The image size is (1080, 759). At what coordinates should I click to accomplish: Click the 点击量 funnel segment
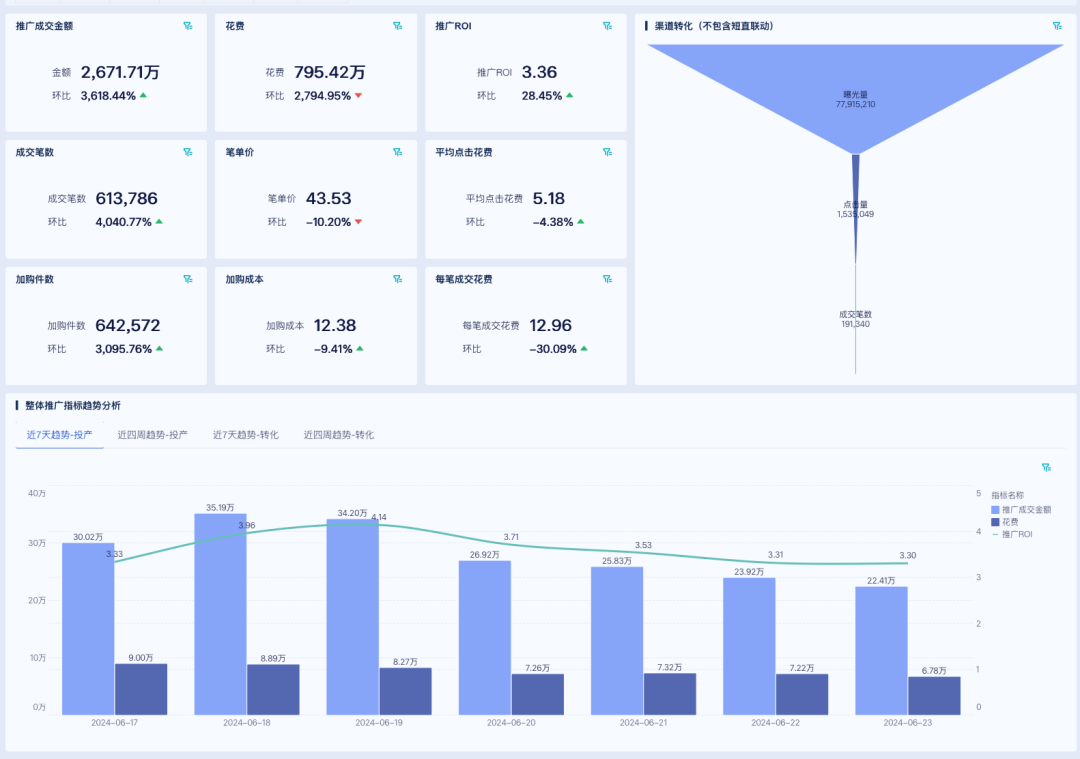click(x=855, y=207)
